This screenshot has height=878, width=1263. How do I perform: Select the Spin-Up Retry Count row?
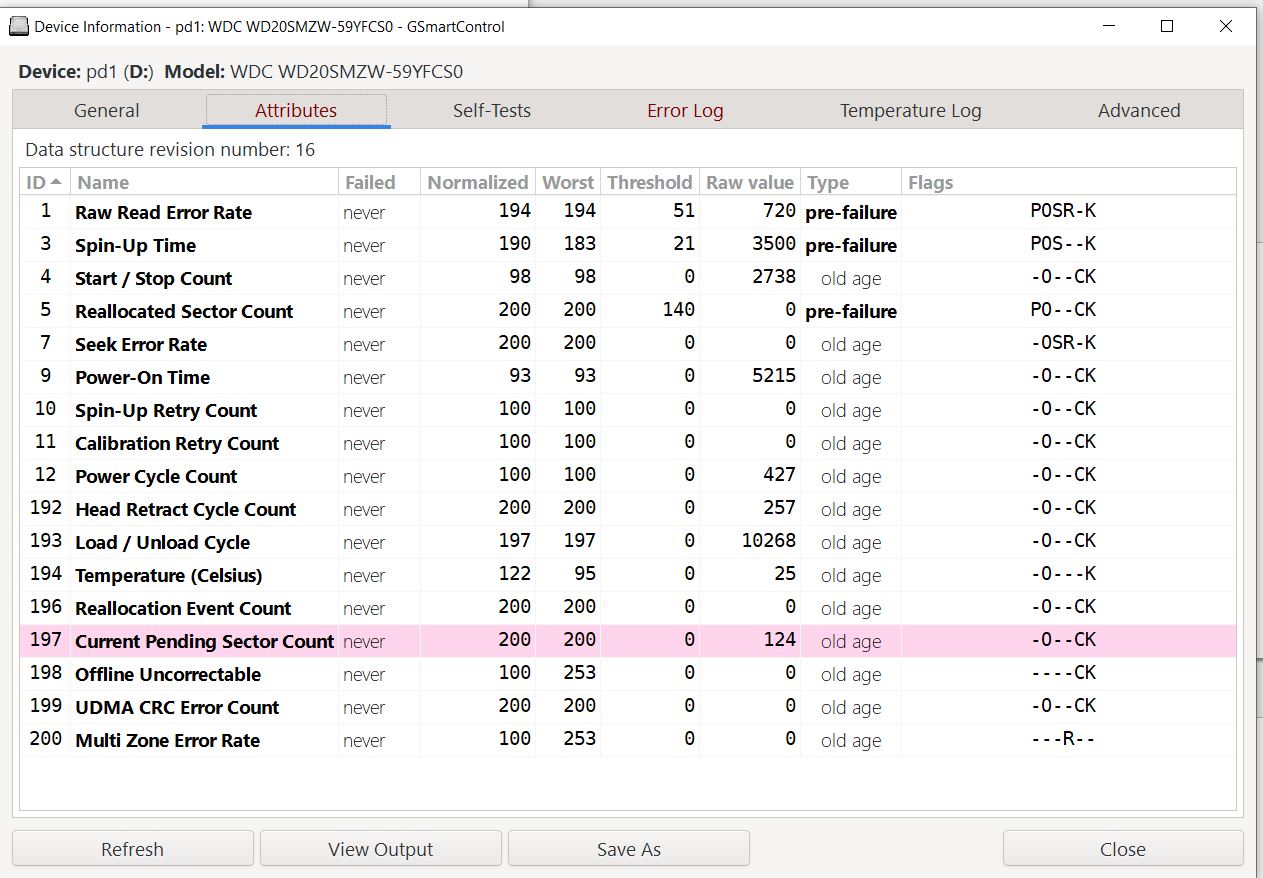click(x=628, y=410)
